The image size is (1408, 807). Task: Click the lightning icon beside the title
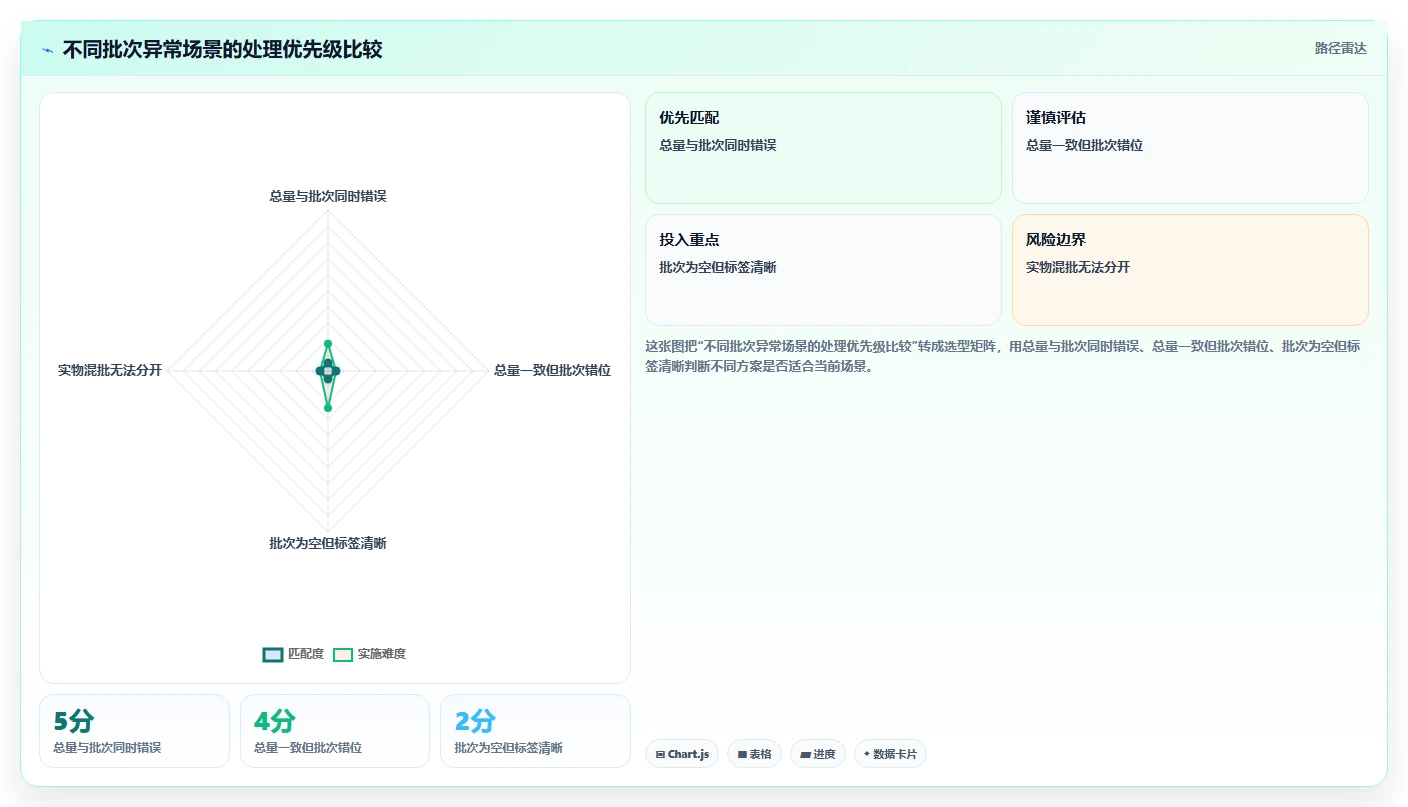[x=47, y=50]
